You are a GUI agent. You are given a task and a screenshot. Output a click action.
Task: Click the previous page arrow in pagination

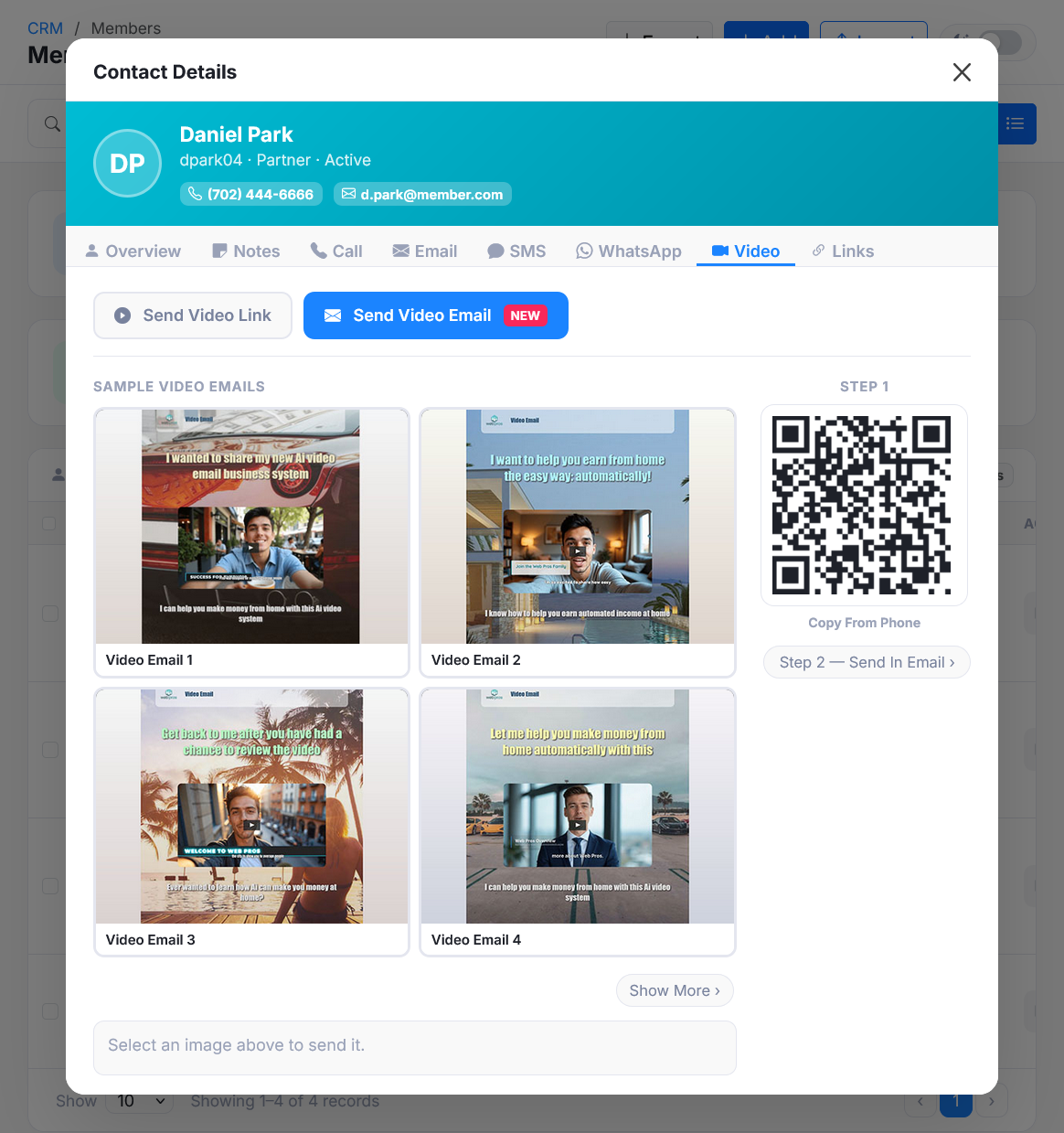(920, 1101)
